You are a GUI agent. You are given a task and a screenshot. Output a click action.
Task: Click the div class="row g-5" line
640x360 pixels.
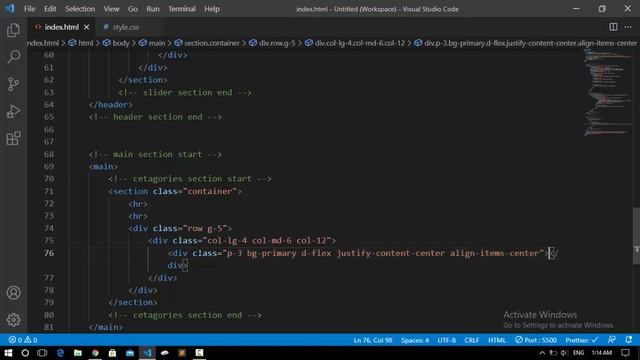(x=180, y=228)
